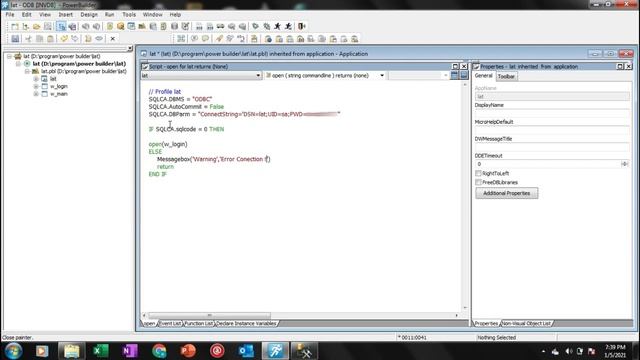Enable the RightToLeft checkbox
This screenshot has width=640, height=360.
tap(478, 173)
